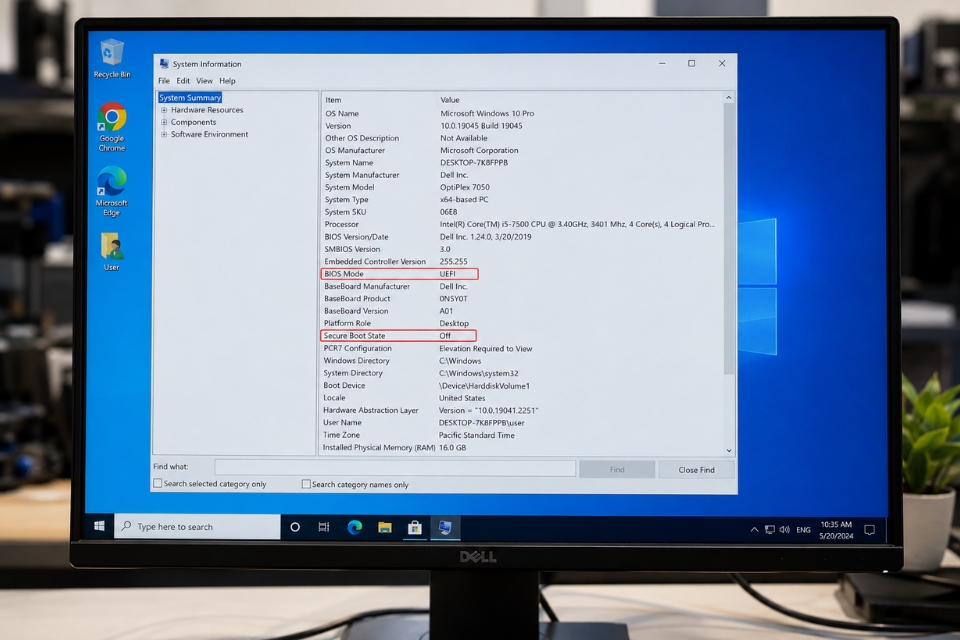Screen dimensions: 960x640
Task: Select the Version row
Action: (521, 126)
